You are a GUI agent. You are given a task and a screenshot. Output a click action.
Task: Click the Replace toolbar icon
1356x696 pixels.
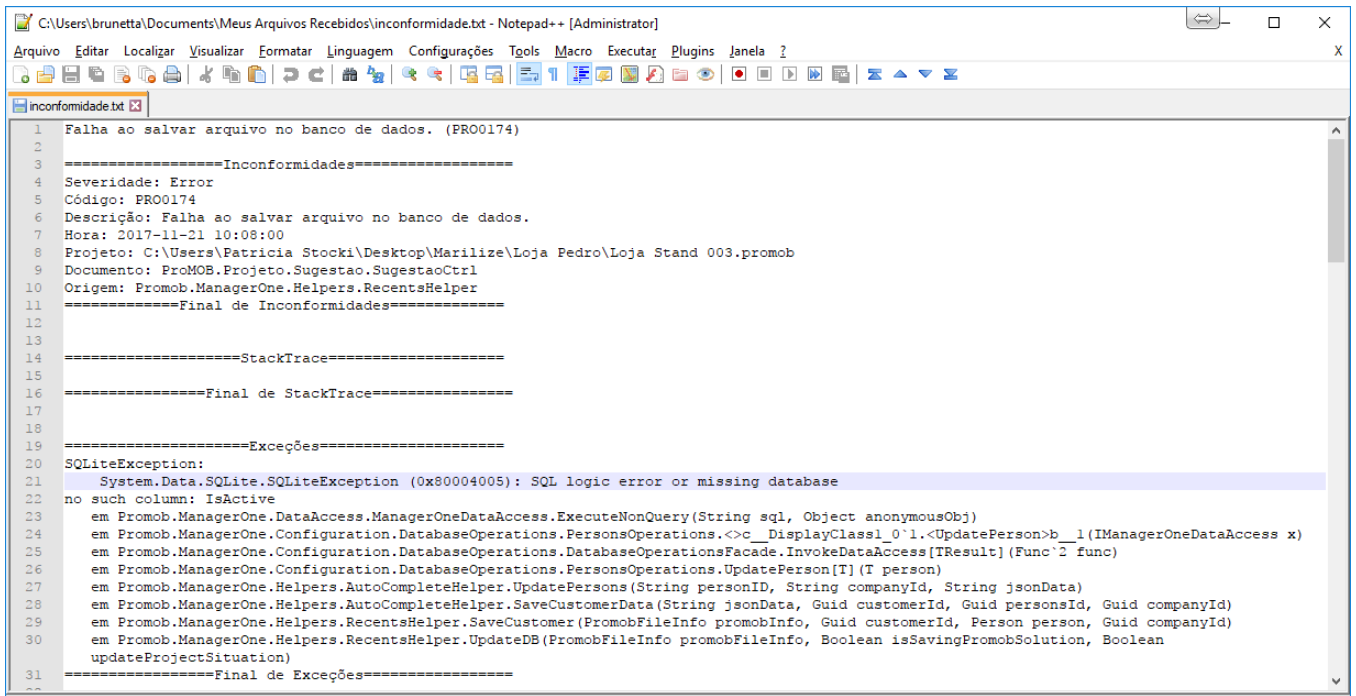(375, 74)
